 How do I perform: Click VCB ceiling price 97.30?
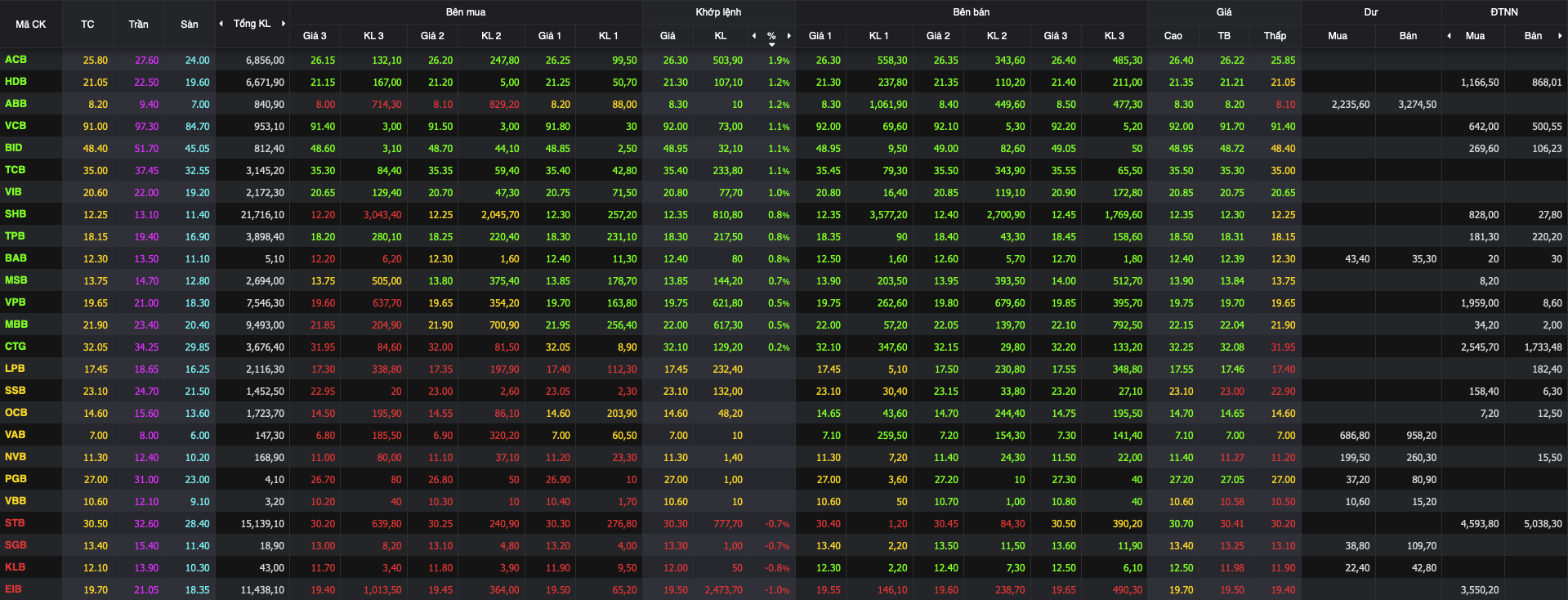(147, 127)
